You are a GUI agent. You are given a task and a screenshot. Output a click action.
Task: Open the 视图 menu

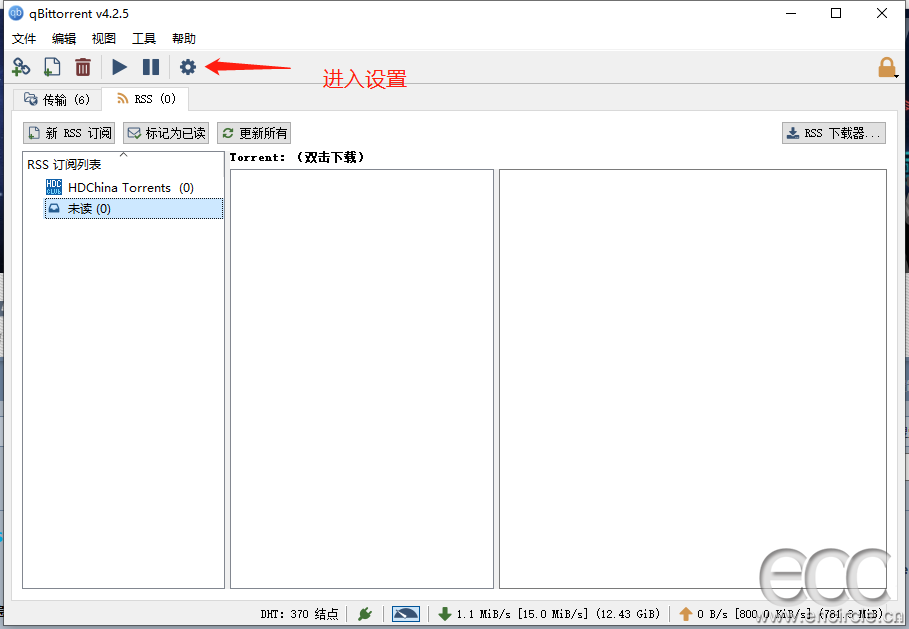[x=104, y=39]
